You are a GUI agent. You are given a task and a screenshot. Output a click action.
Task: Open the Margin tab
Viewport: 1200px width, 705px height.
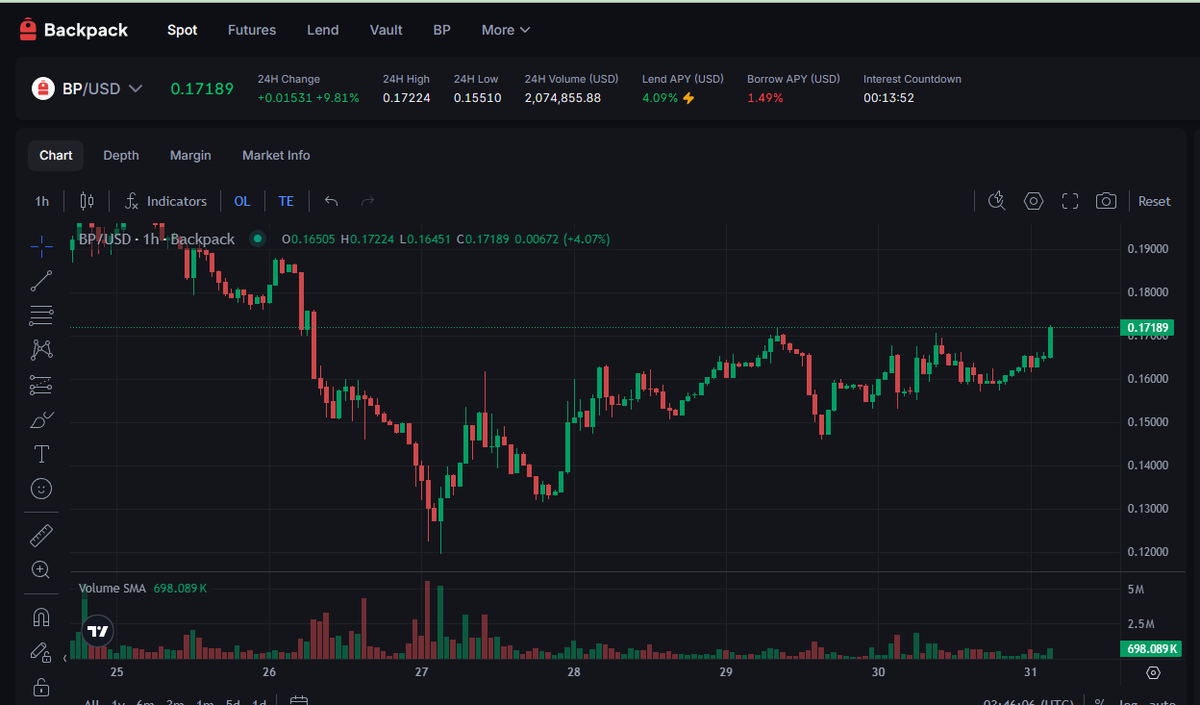point(190,155)
